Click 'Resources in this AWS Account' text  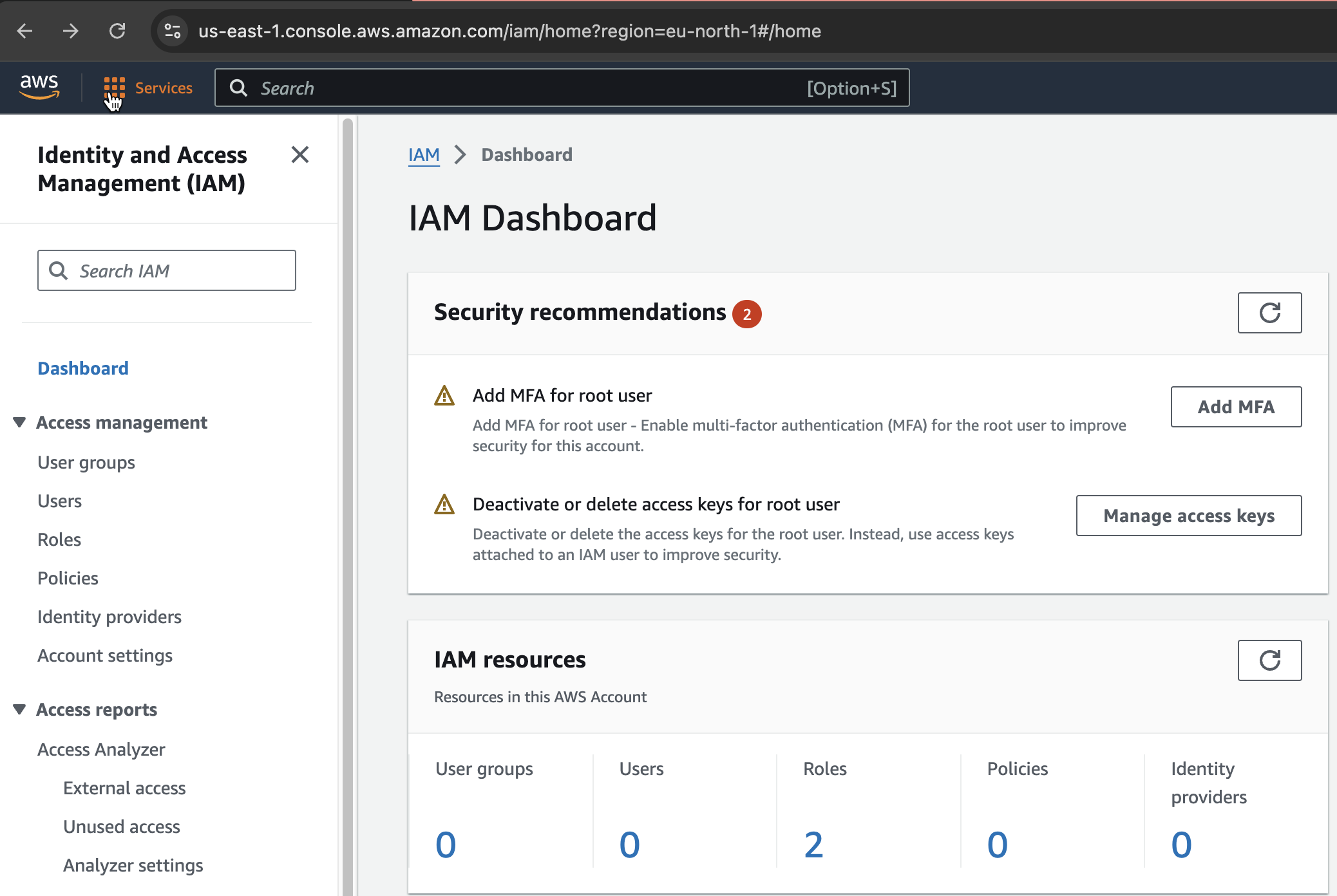click(540, 696)
